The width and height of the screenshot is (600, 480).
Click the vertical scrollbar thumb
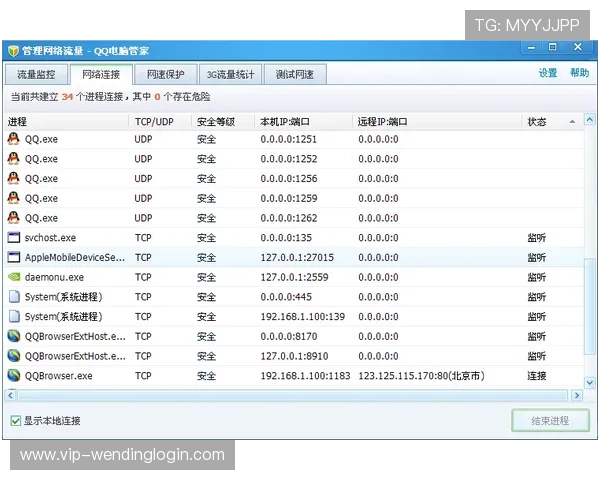click(590, 307)
